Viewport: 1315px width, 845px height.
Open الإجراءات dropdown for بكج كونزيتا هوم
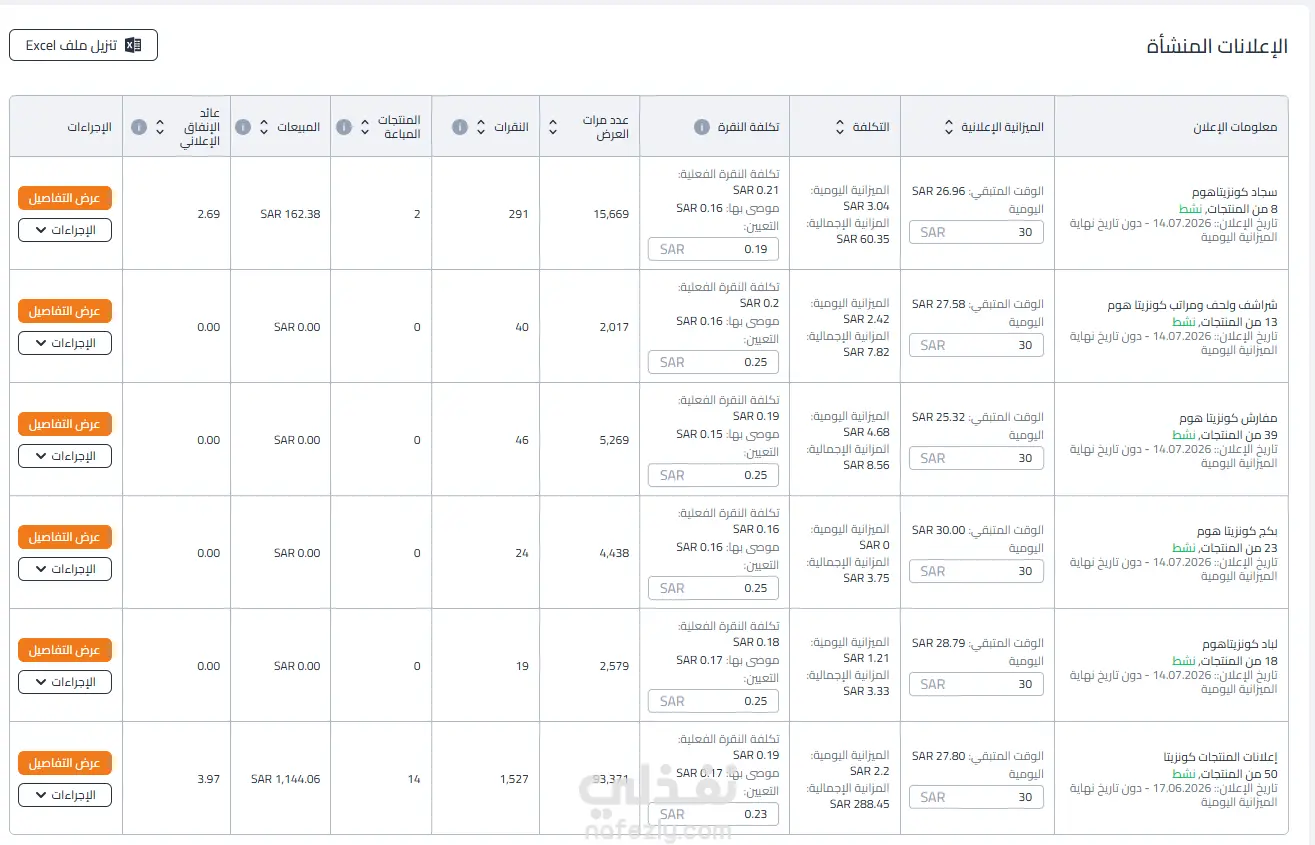(x=65, y=569)
